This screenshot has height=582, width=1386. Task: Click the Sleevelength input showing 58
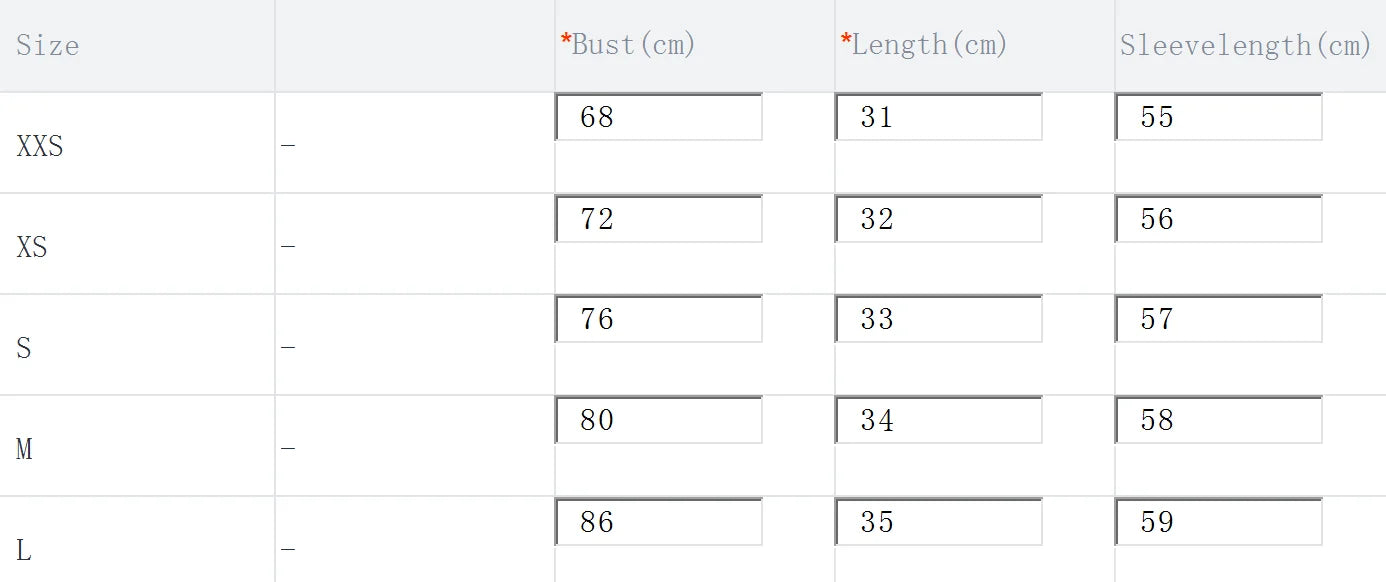click(x=1218, y=420)
